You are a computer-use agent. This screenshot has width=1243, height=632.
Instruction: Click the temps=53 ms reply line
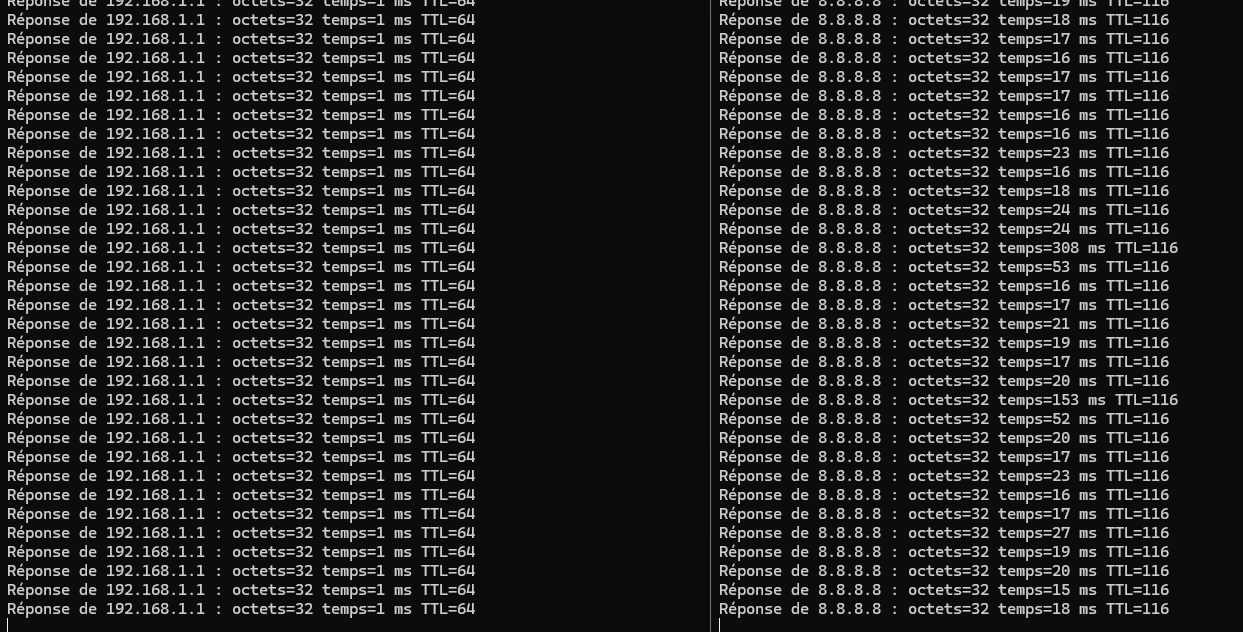pos(944,267)
